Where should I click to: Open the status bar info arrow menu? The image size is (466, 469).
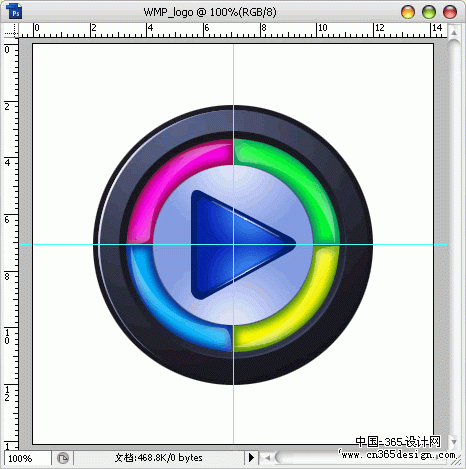coord(251,458)
